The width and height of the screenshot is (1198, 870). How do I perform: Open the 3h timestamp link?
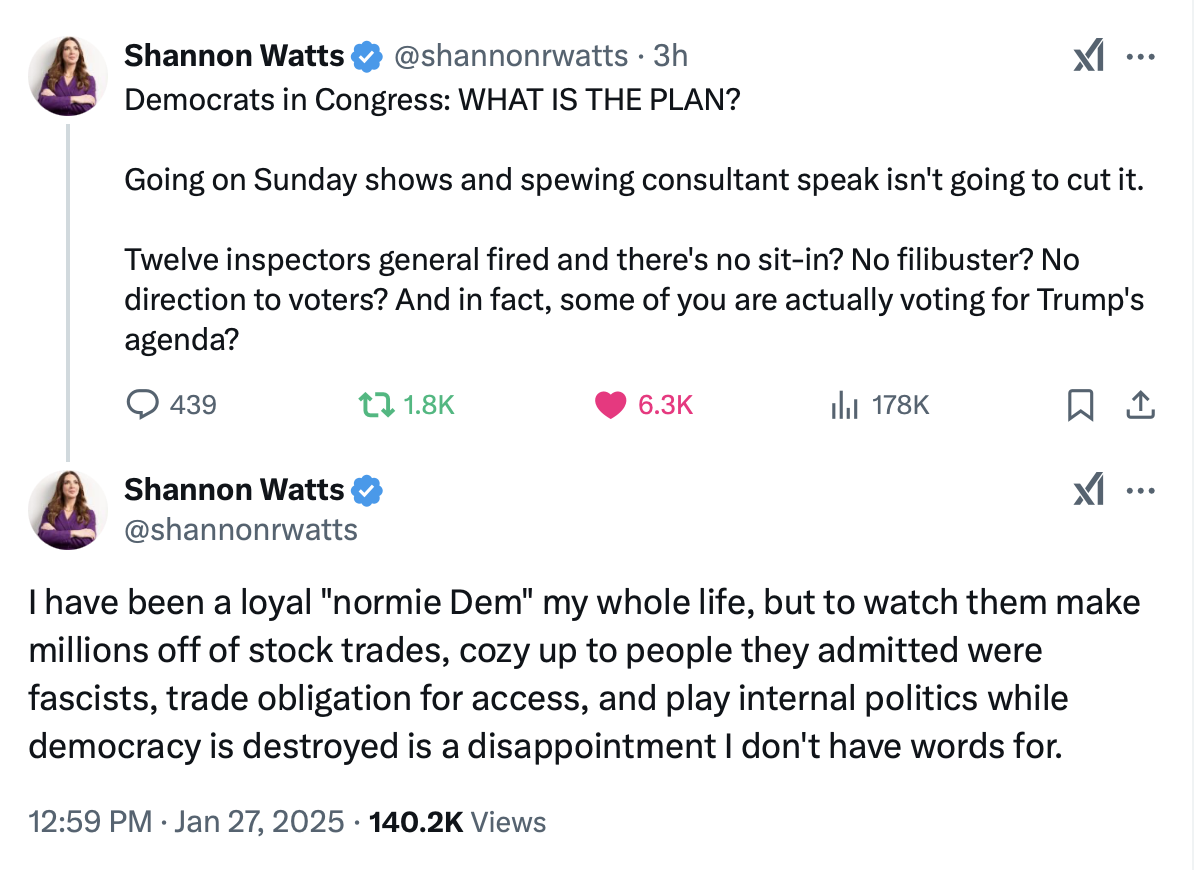(x=671, y=56)
